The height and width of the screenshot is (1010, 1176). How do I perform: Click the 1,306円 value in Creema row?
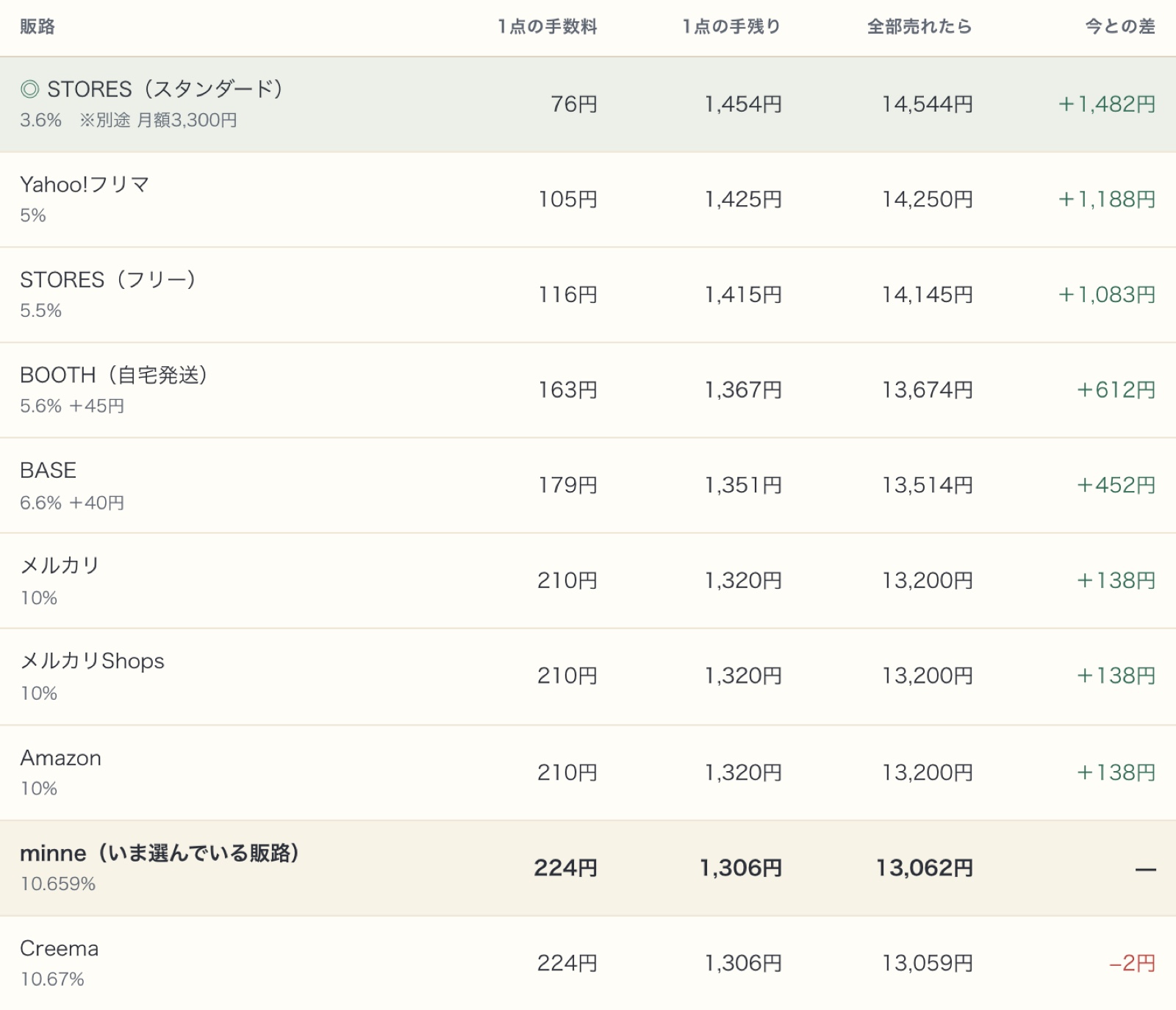point(743,963)
